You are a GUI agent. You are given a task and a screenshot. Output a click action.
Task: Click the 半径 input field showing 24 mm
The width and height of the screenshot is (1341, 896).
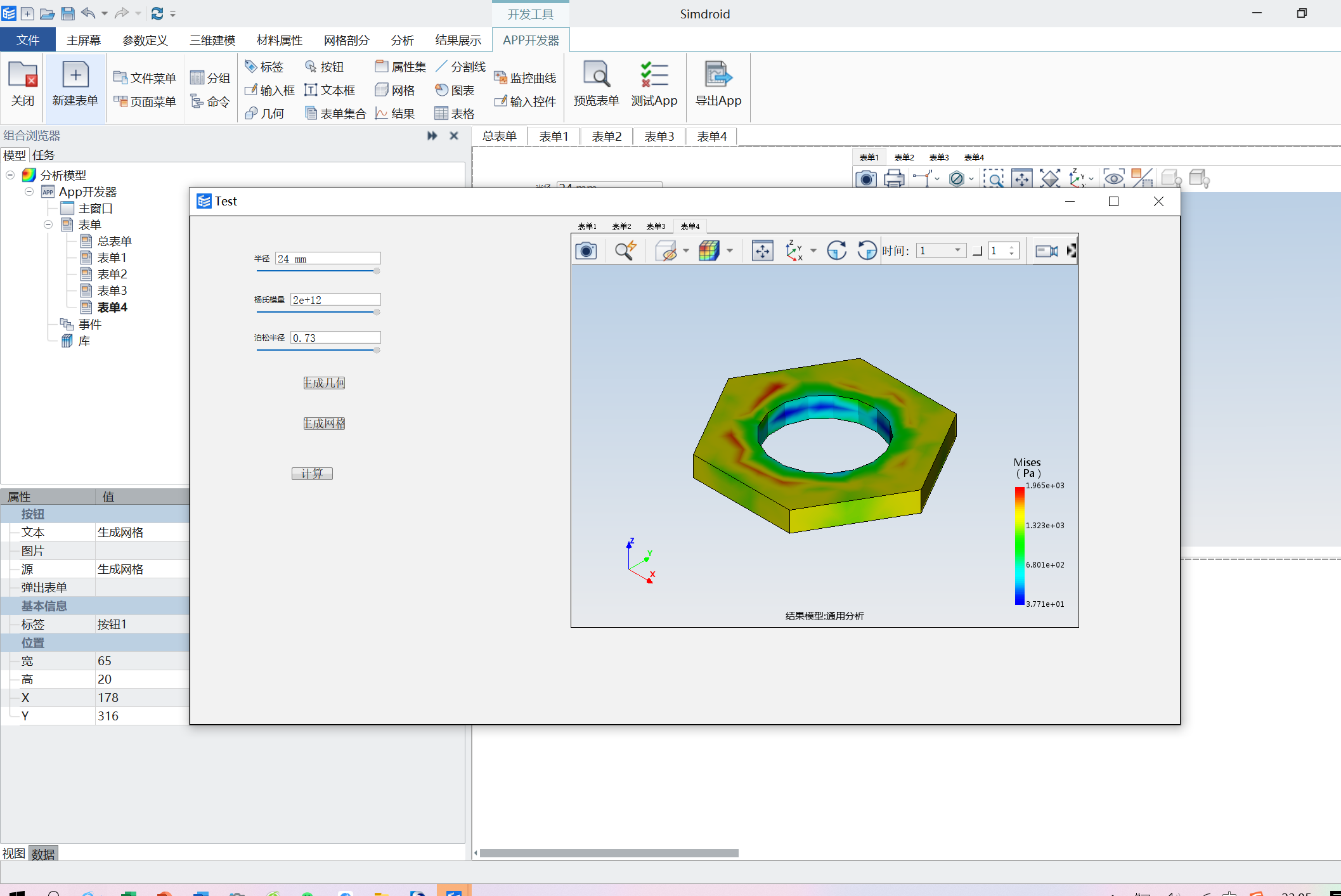[x=328, y=258]
